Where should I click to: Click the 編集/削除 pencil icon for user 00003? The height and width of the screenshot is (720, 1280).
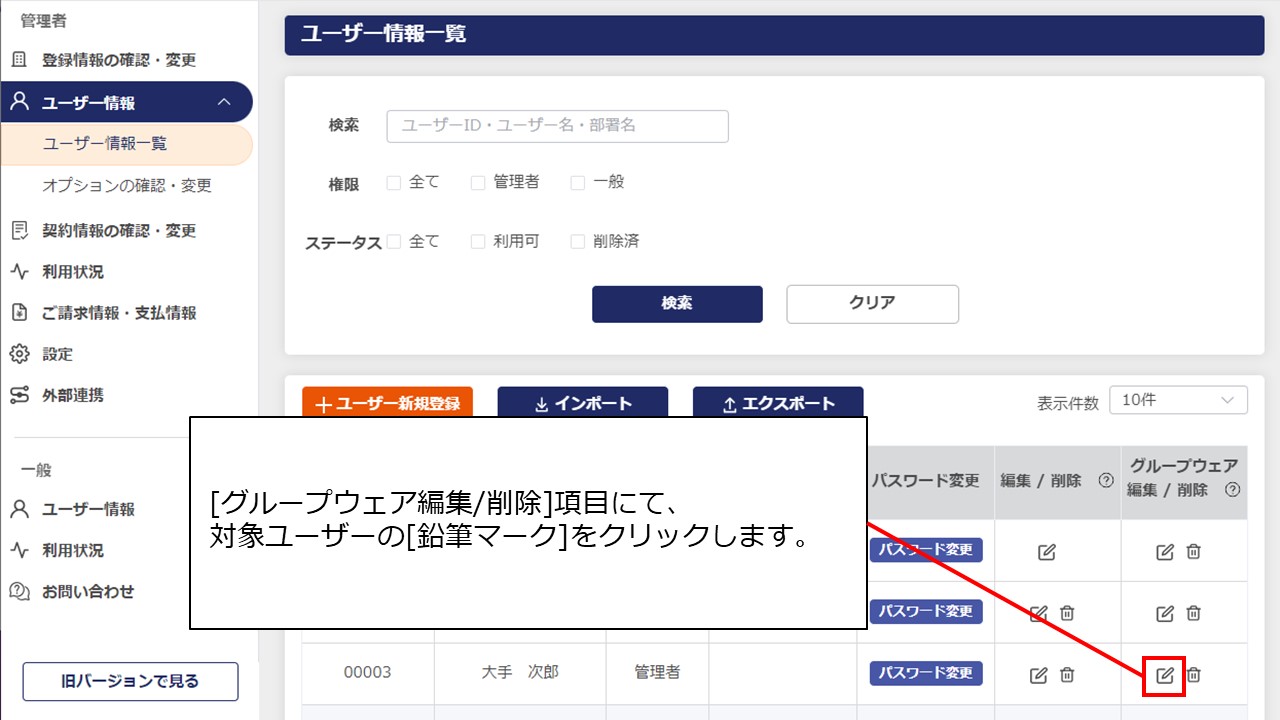pyautogui.click(x=1039, y=675)
